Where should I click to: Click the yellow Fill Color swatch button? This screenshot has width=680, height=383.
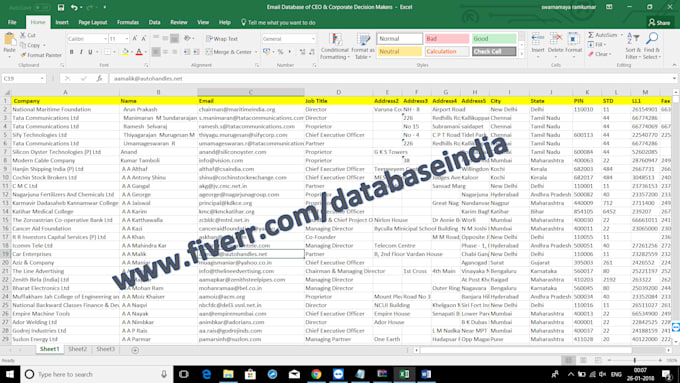click(125, 52)
